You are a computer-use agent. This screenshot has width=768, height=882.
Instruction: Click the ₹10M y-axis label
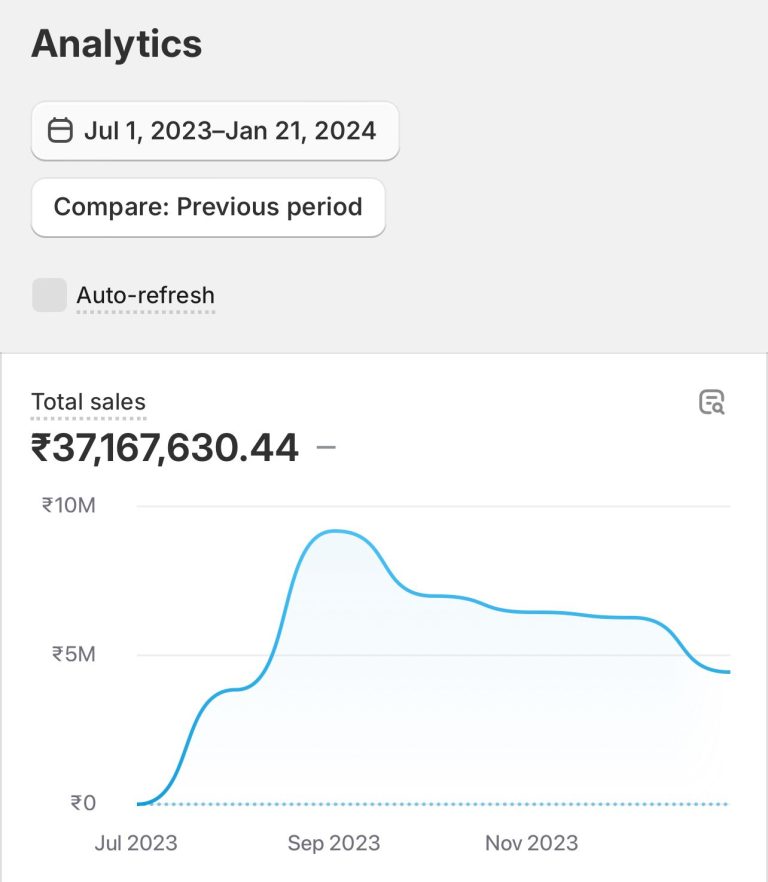coord(68,505)
